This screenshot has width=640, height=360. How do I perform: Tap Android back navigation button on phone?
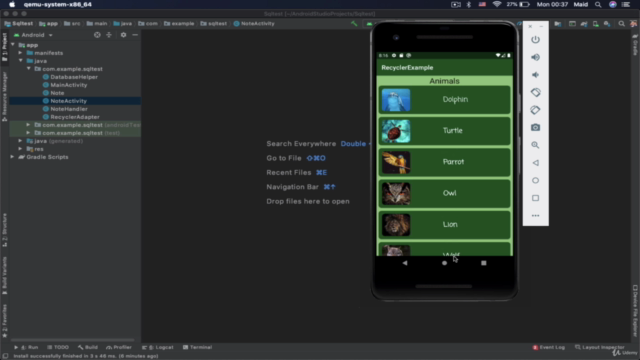404,263
